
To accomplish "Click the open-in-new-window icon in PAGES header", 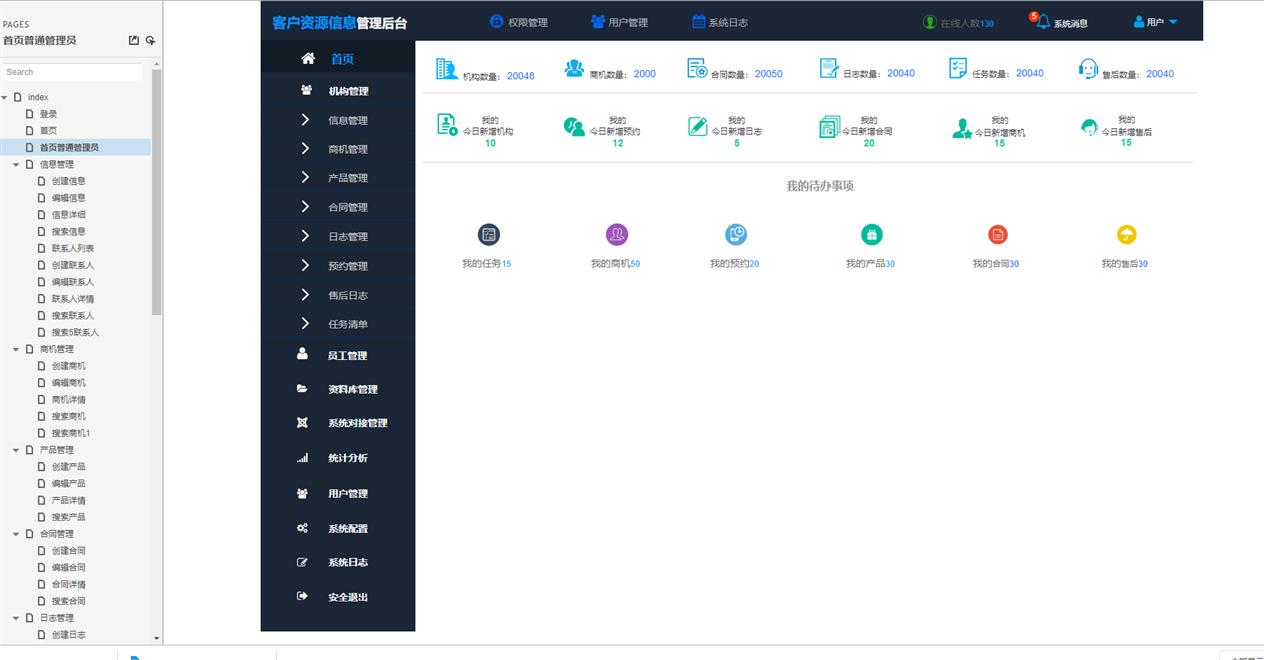I will [134, 40].
